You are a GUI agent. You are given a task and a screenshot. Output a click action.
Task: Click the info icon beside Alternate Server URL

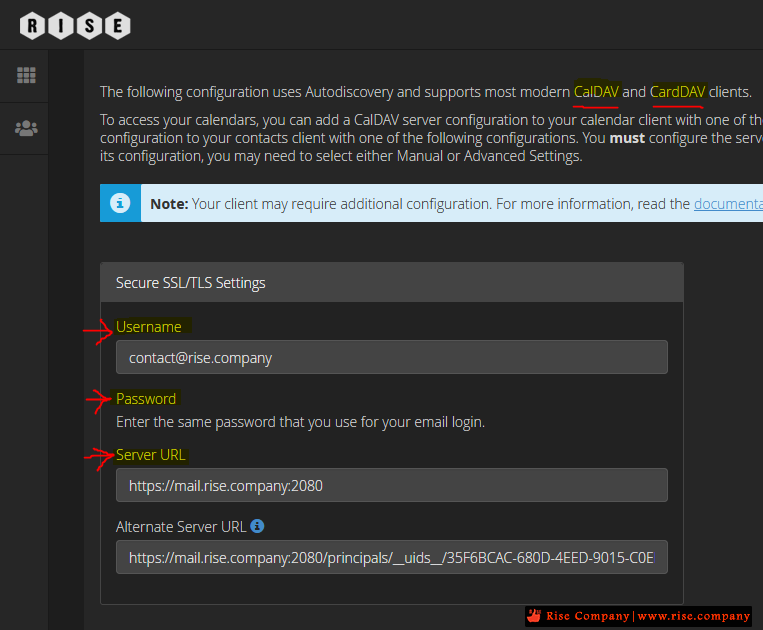pos(257,526)
